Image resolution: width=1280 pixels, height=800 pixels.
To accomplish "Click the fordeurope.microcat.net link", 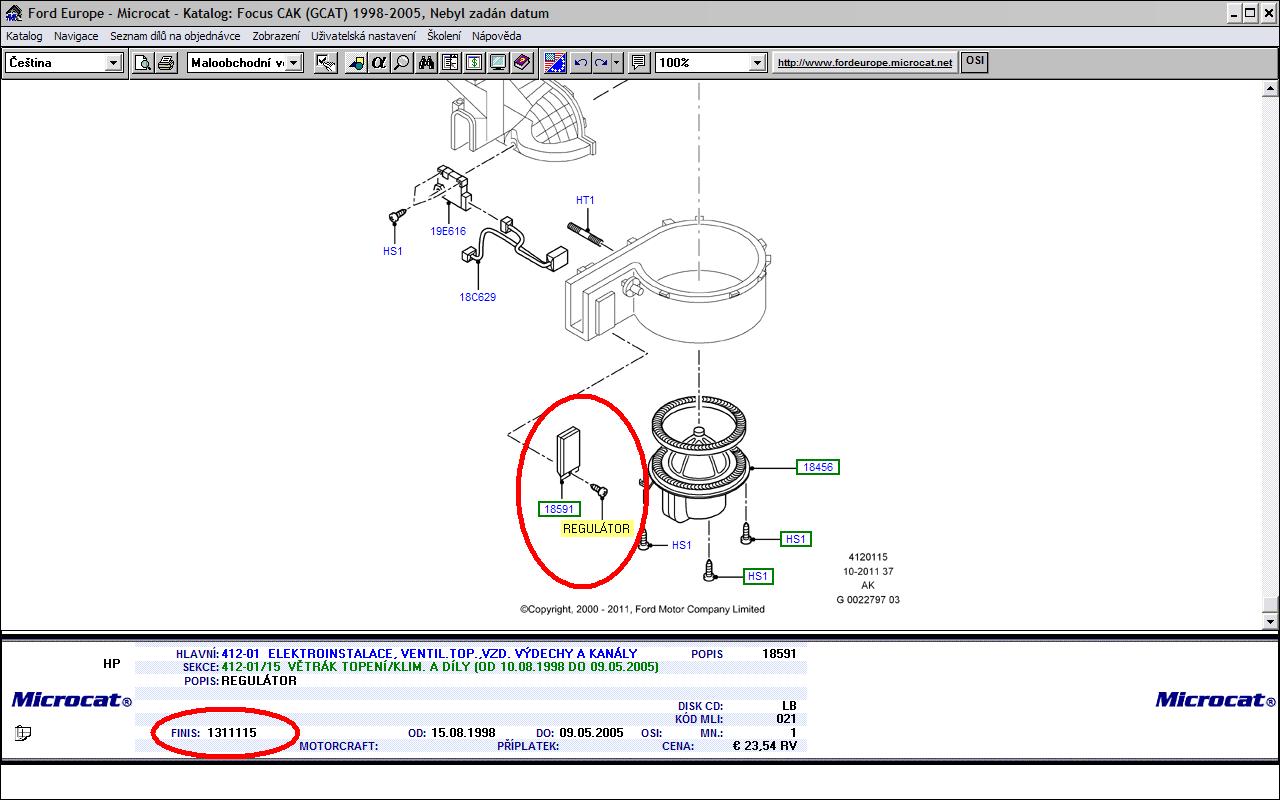I will point(865,63).
